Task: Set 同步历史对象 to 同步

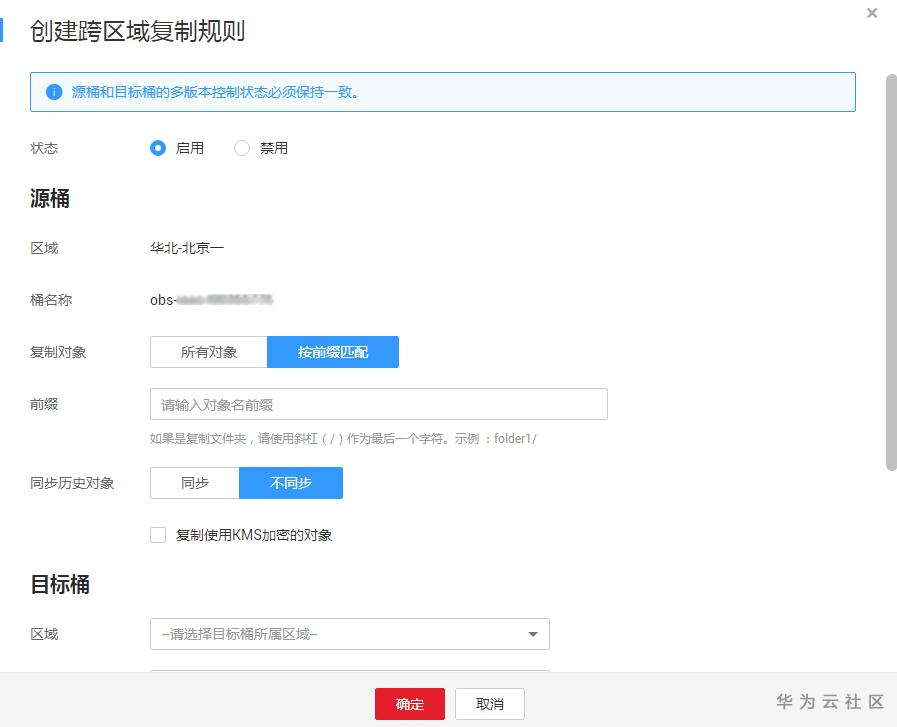Action: pos(193,483)
